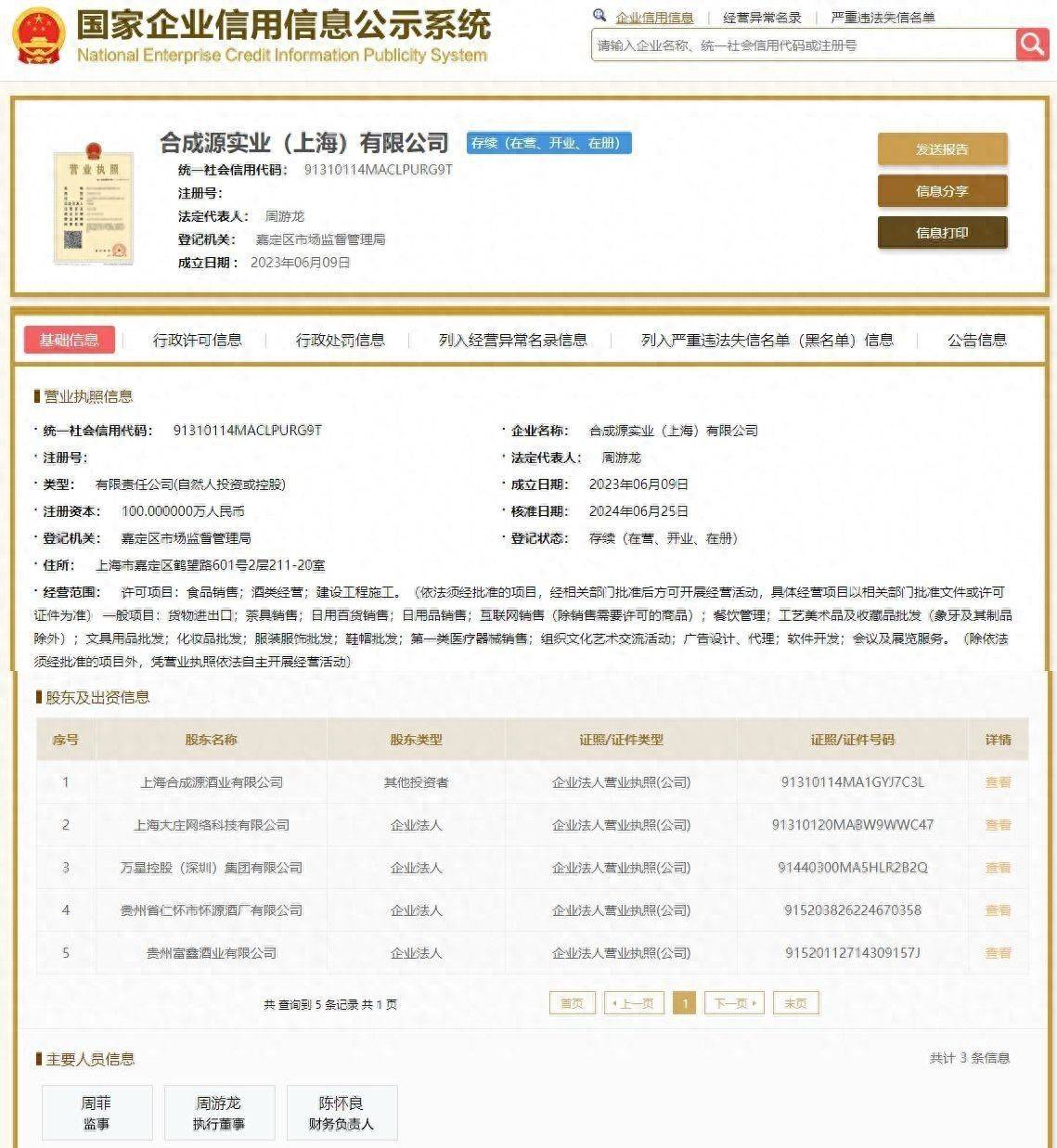View details for 上海合成源酒业有限公司 shareholder
Viewport: 1057px width, 1148px height.
click(998, 782)
